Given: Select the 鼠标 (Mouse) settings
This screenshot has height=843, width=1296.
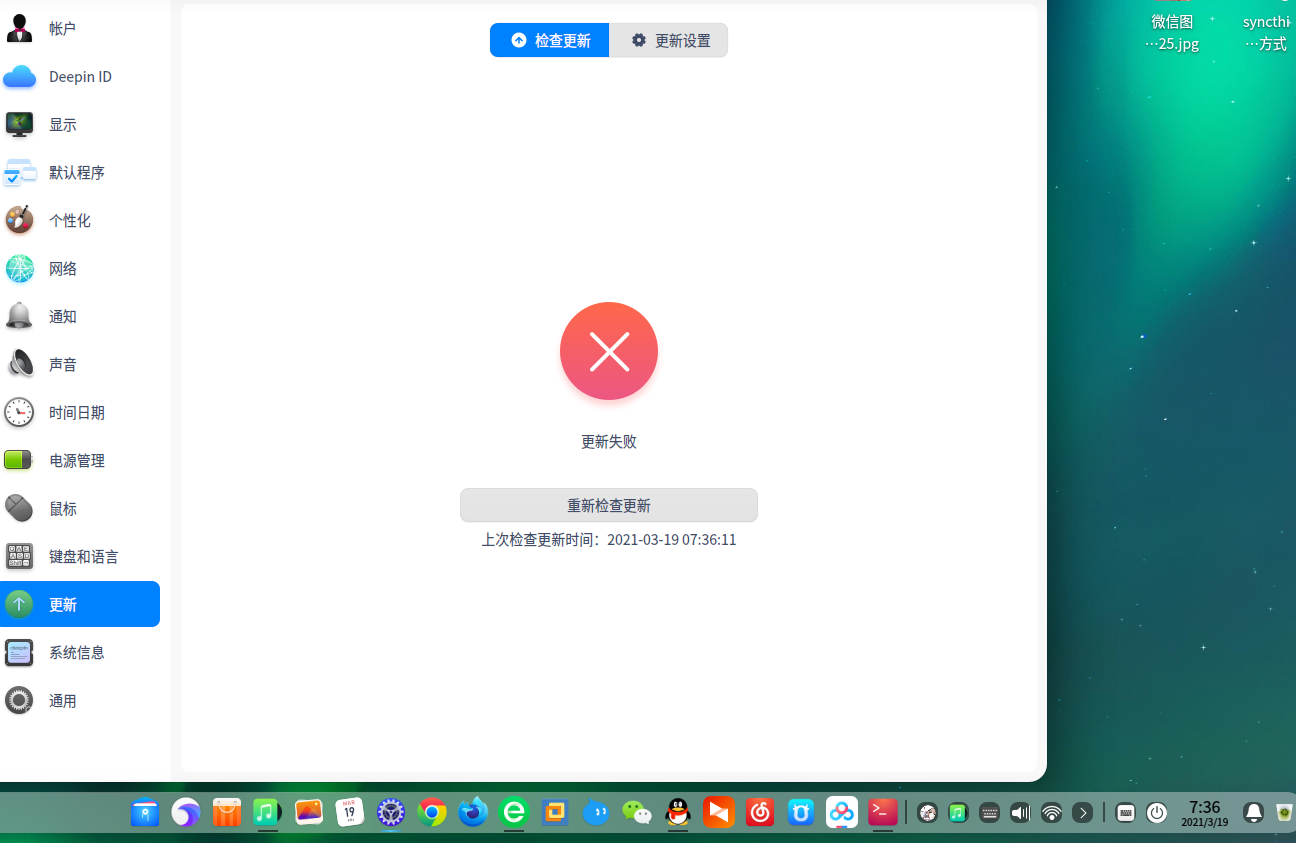Looking at the screenshot, I should pyautogui.click(x=80, y=509).
